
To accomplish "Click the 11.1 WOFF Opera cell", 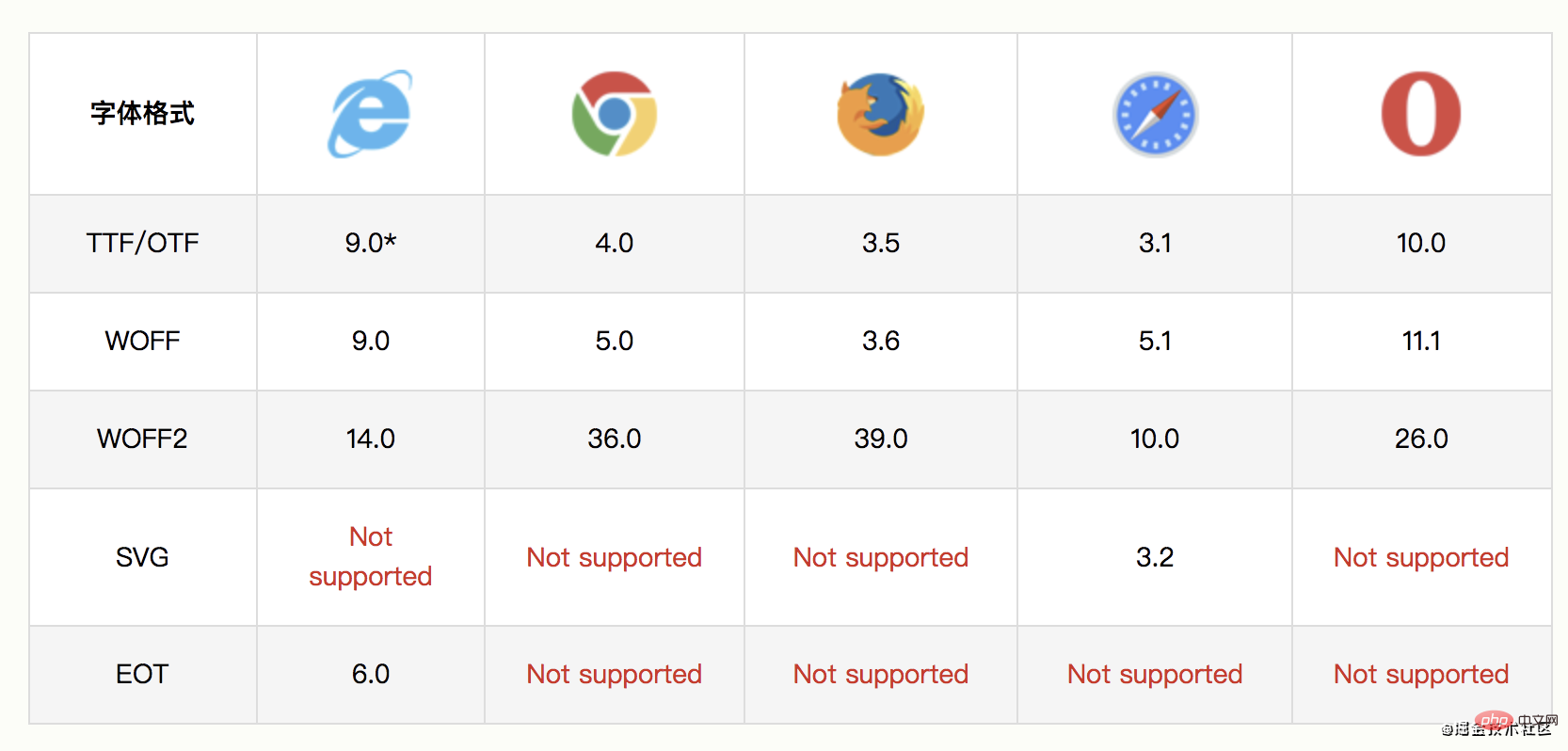I will click(x=1421, y=341).
